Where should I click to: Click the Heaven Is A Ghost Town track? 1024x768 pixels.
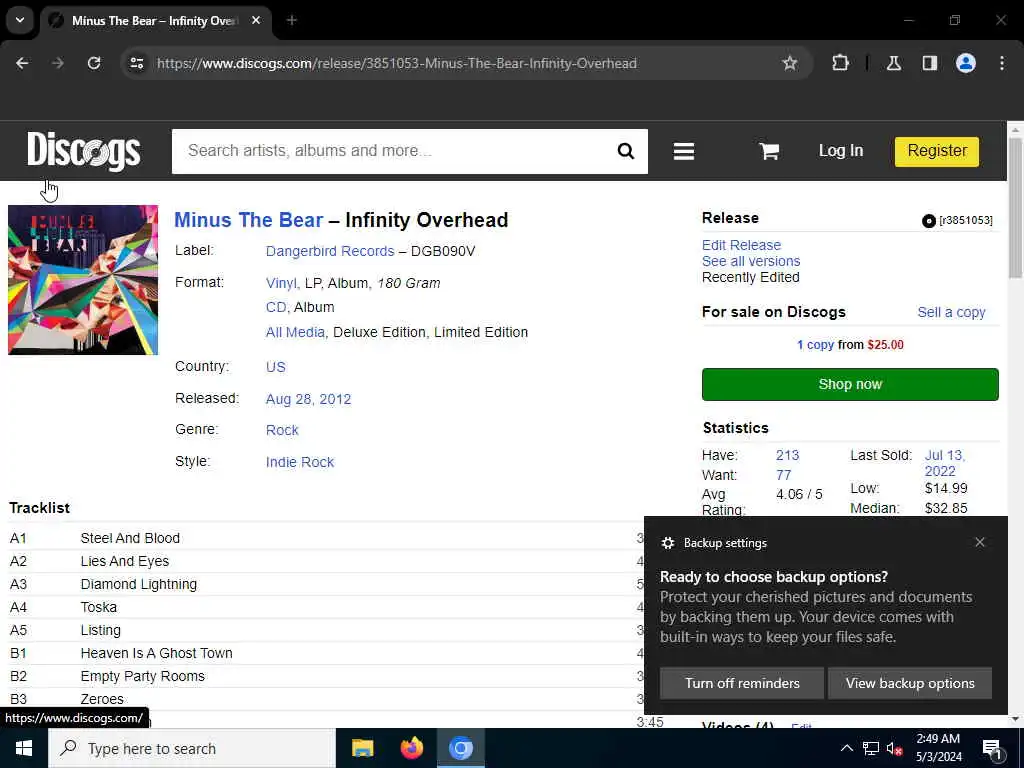[x=156, y=653]
